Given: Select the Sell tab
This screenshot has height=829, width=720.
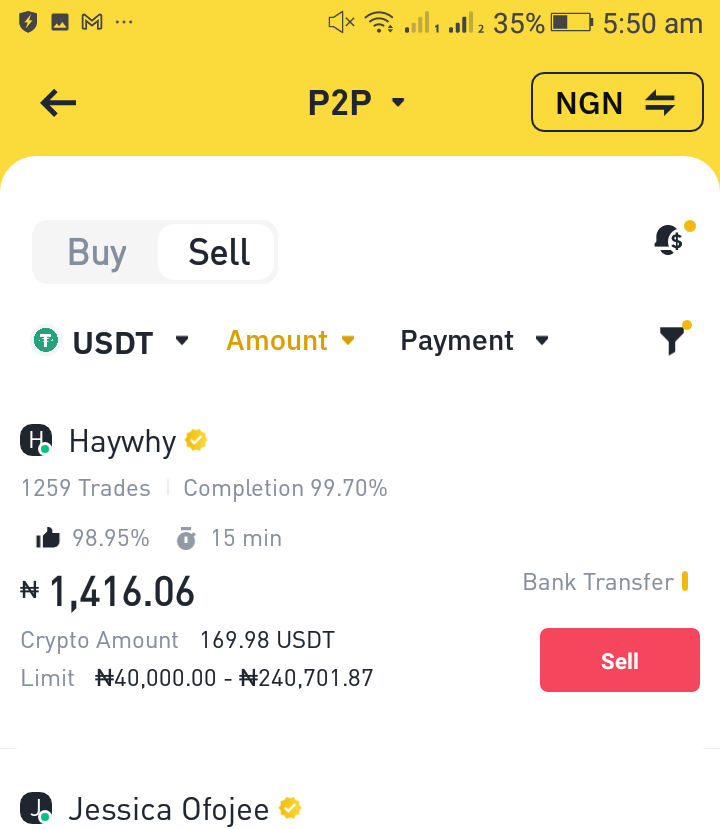Looking at the screenshot, I should [x=219, y=252].
